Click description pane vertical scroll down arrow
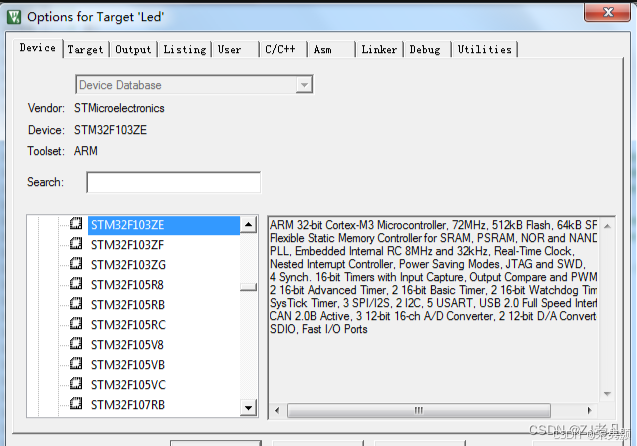Viewport: 637px width, 446px height. tap(607, 394)
